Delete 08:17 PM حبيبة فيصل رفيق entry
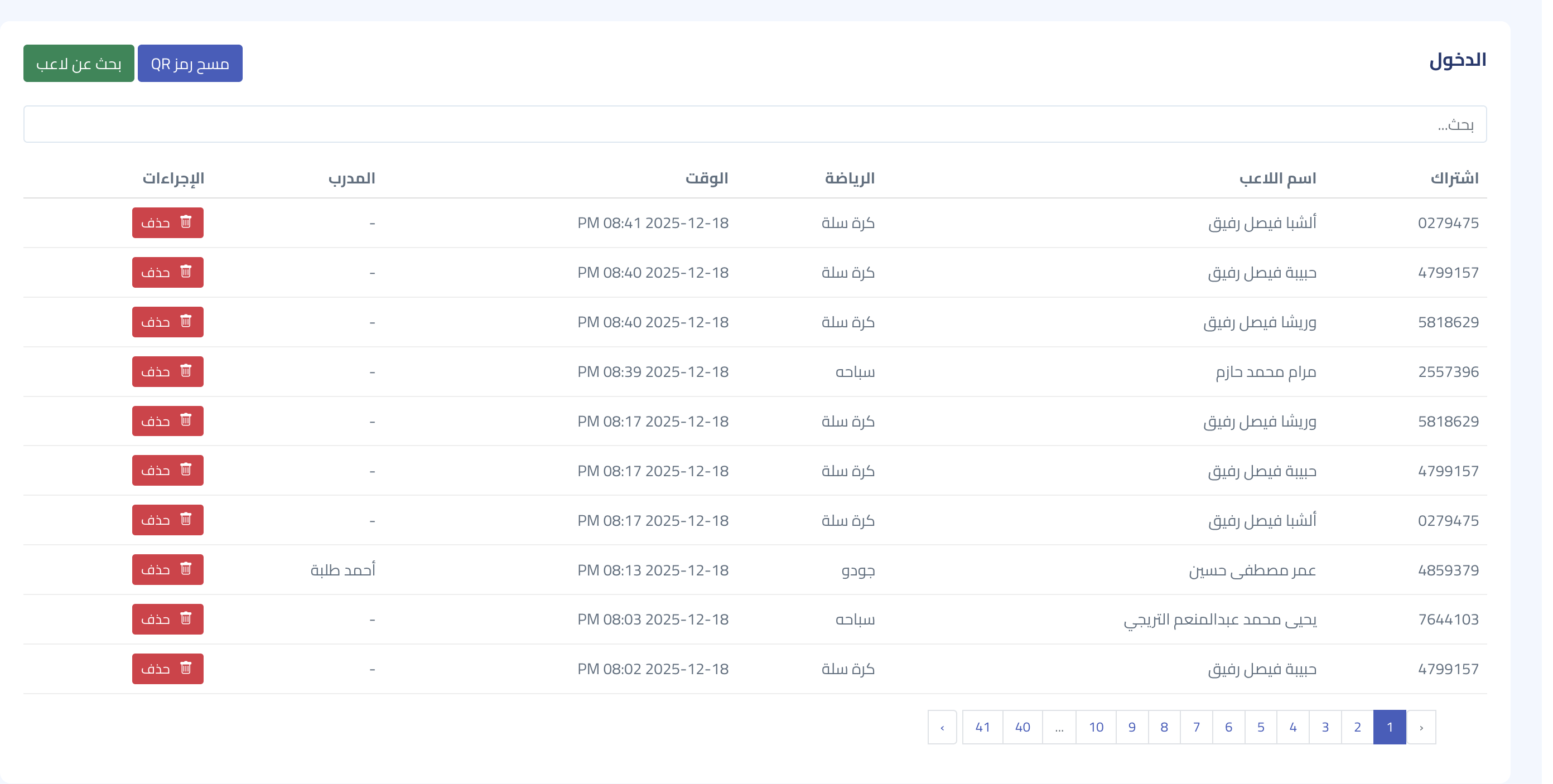The width and height of the screenshot is (1553, 784). (168, 471)
